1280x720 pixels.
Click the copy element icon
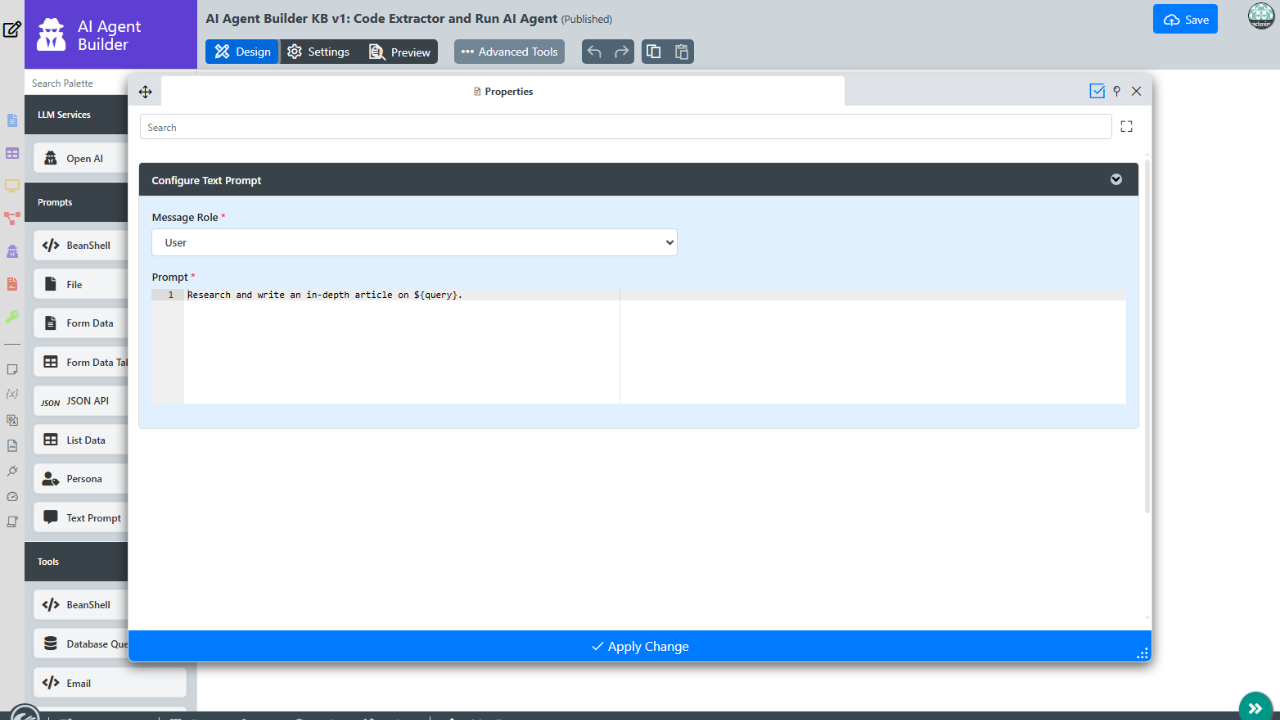click(x=654, y=52)
